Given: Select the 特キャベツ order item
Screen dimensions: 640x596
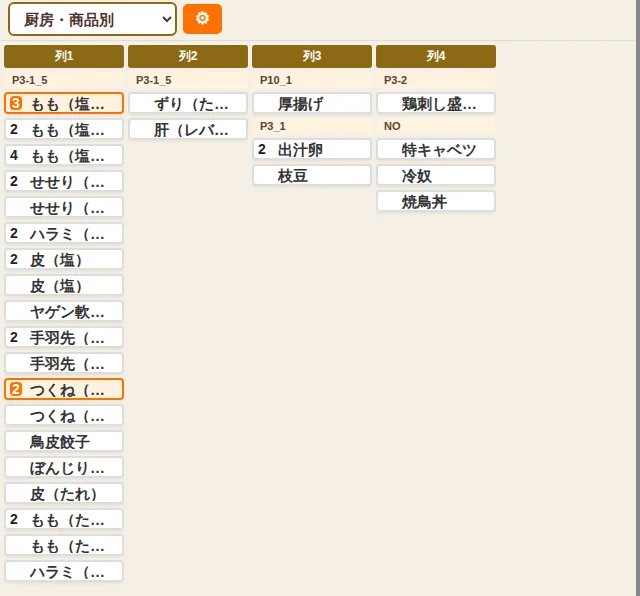Looking at the screenshot, I should tap(436, 149).
